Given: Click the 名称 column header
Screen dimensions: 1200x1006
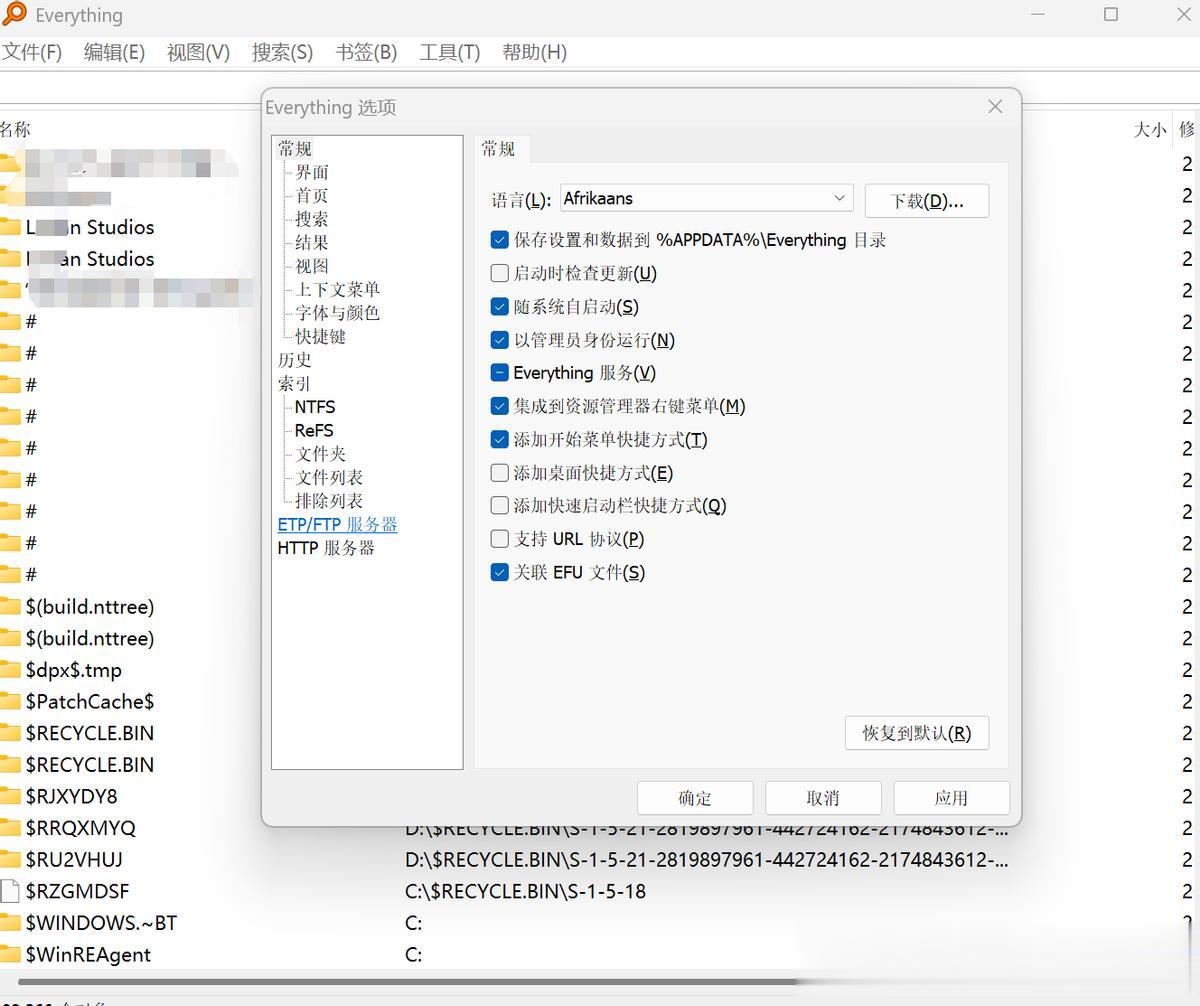Looking at the screenshot, I should (x=15, y=129).
